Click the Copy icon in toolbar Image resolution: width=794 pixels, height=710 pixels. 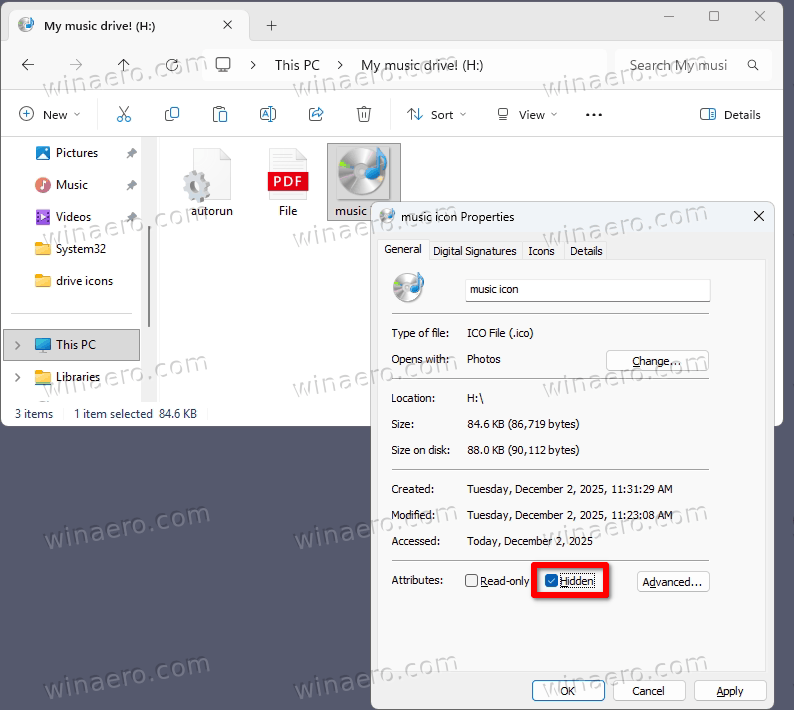172,115
